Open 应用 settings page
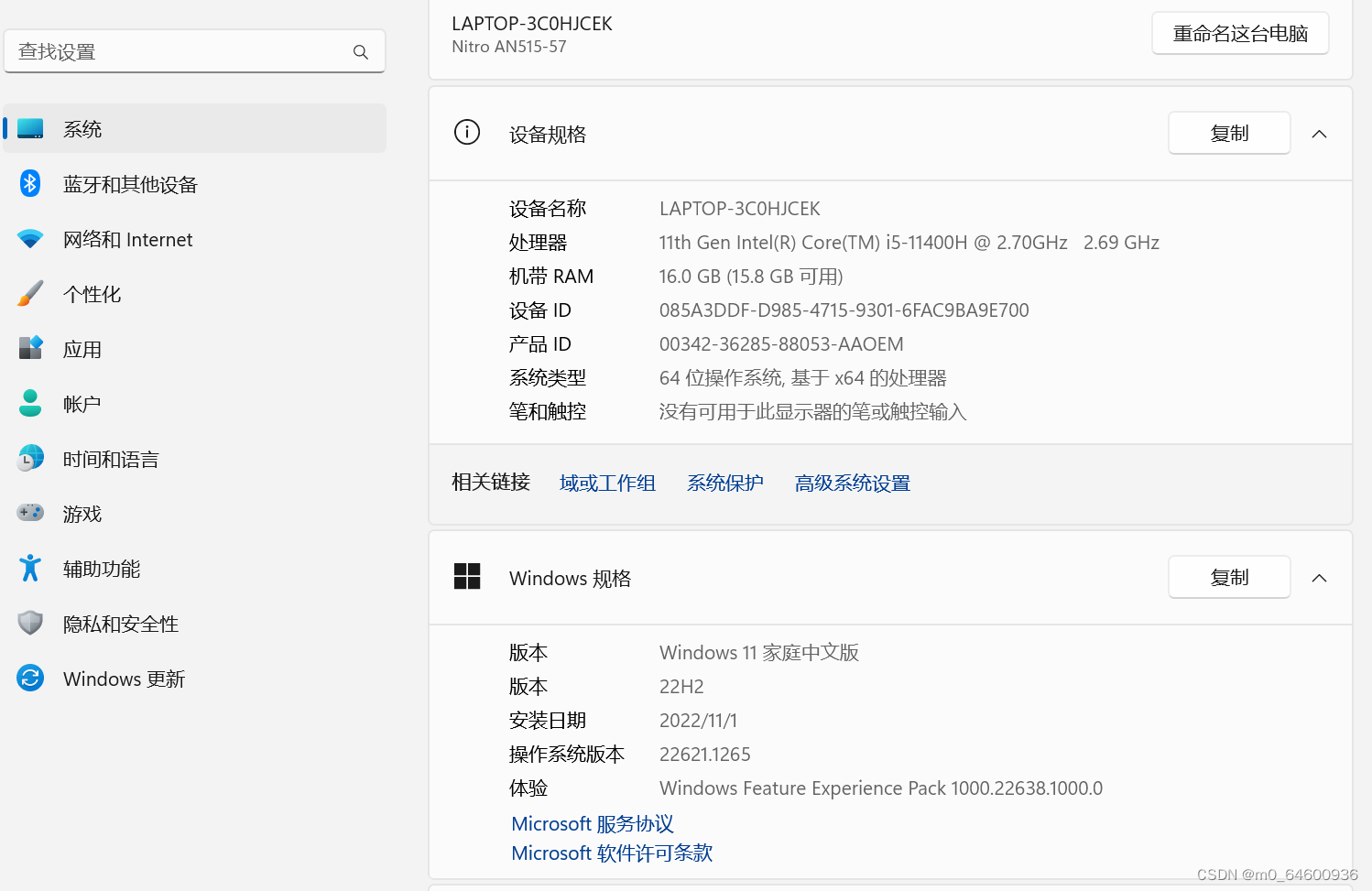The height and width of the screenshot is (891, 1372). 195,348
